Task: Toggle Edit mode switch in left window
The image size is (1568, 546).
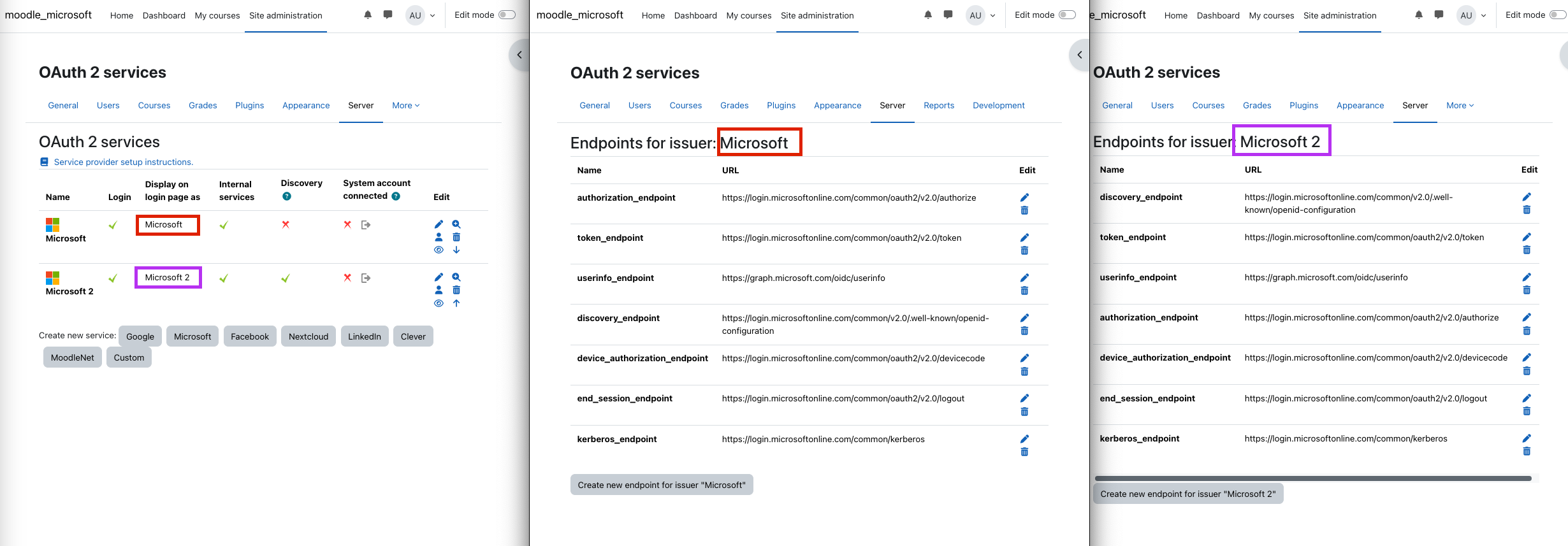Action: [x=507, y=15]
